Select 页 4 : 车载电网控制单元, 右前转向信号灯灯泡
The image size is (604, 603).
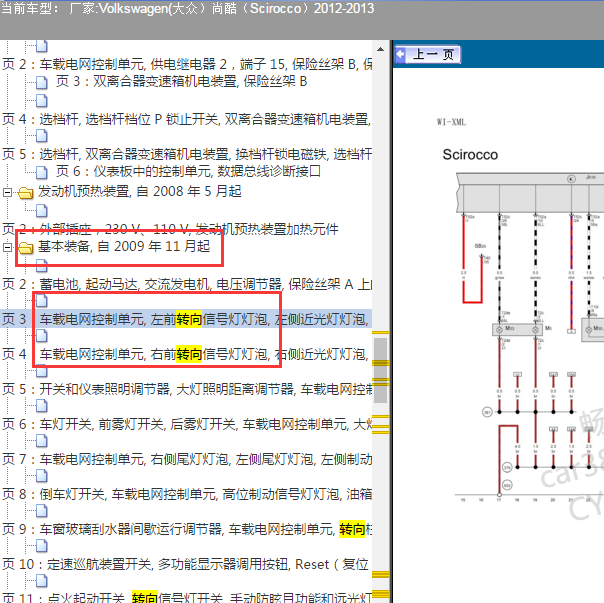pos(187,354)
